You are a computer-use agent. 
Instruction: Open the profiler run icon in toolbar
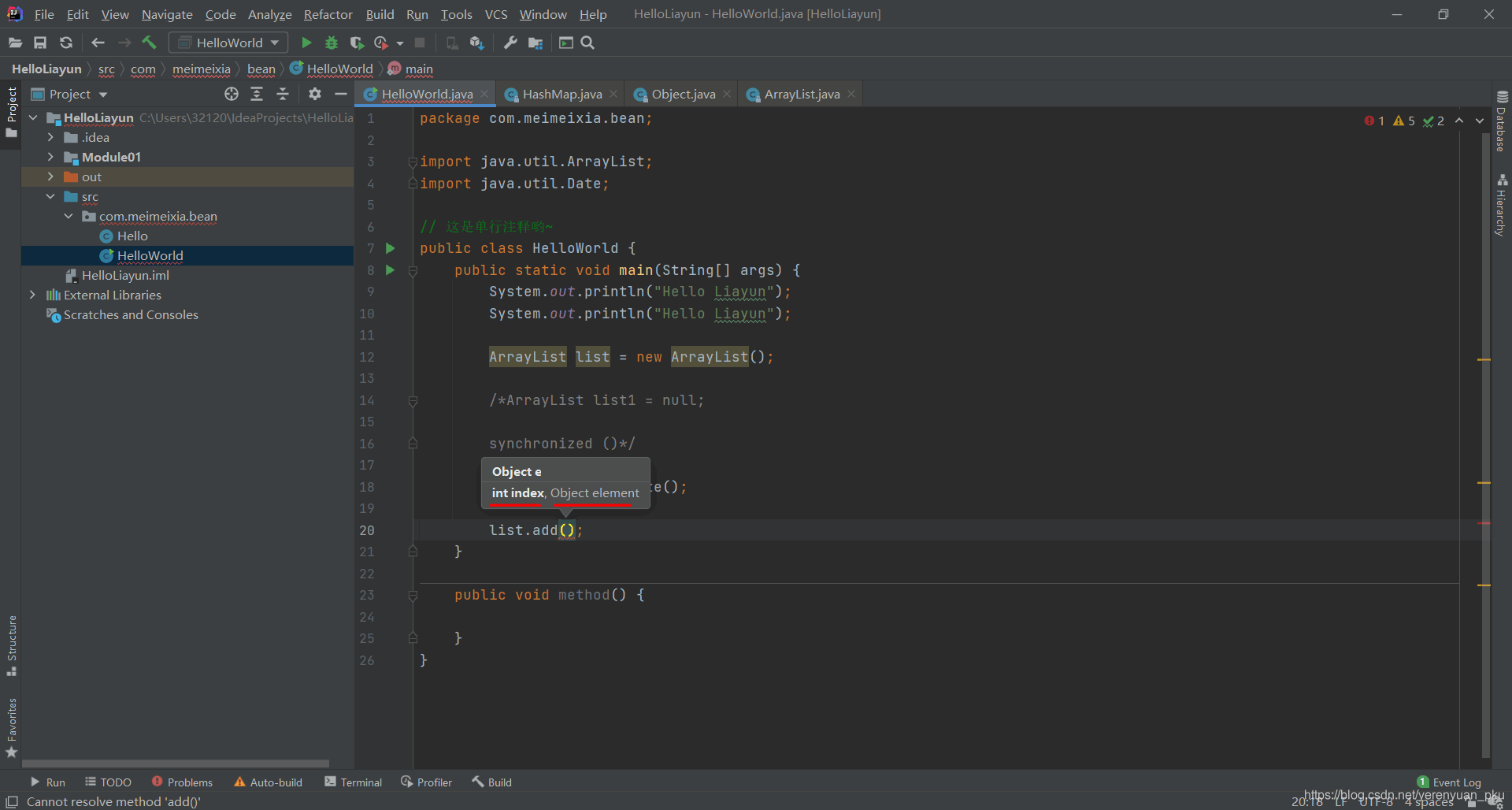point(381,43)
